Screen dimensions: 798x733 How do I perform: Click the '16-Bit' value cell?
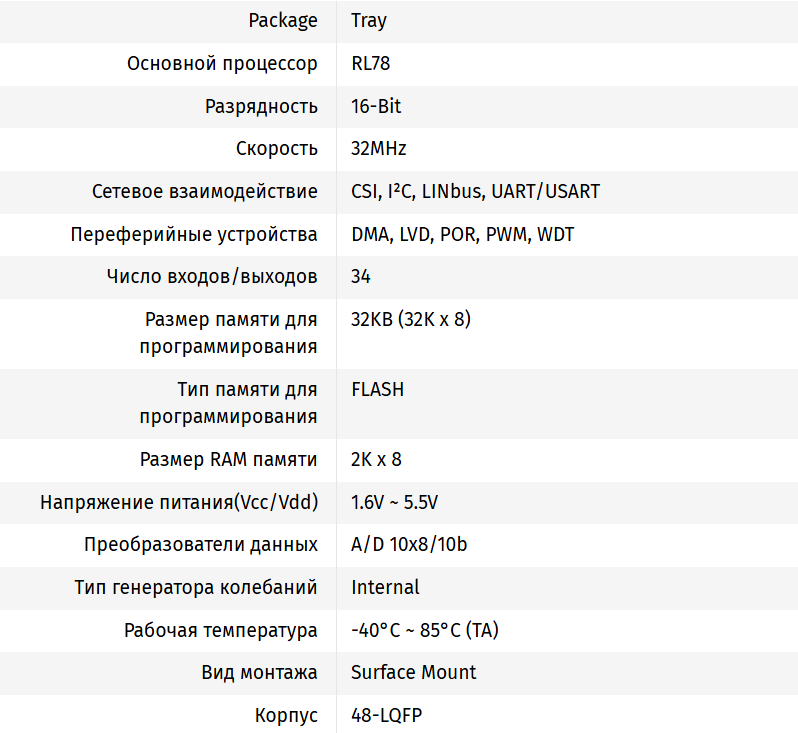[376, 106]
